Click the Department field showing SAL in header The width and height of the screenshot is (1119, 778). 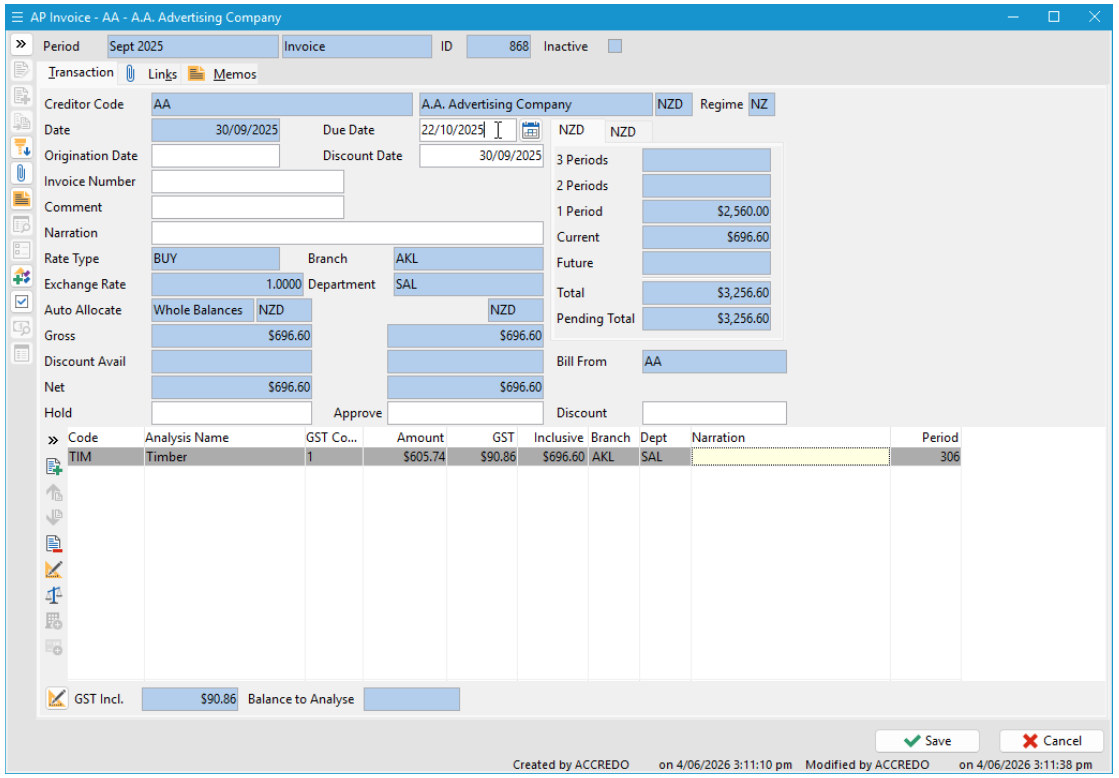468,284
